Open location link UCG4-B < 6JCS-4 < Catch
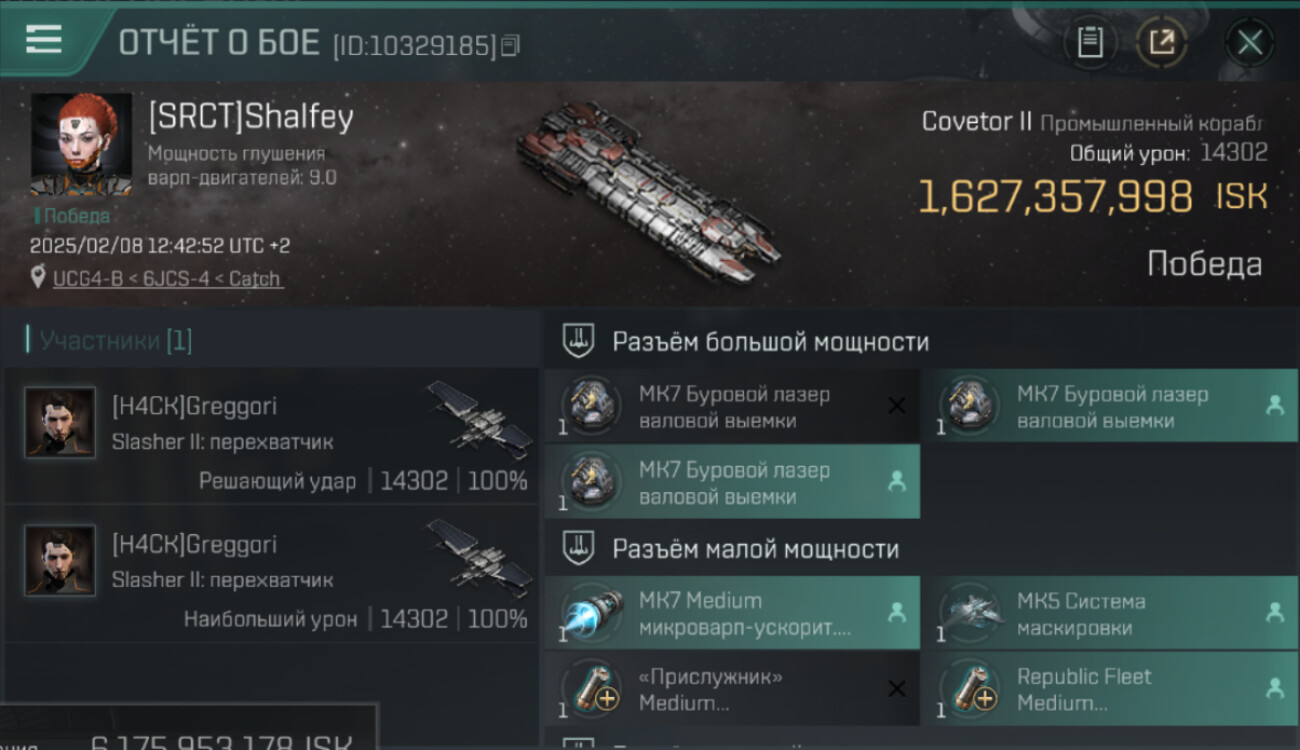 tap(168, 279)
